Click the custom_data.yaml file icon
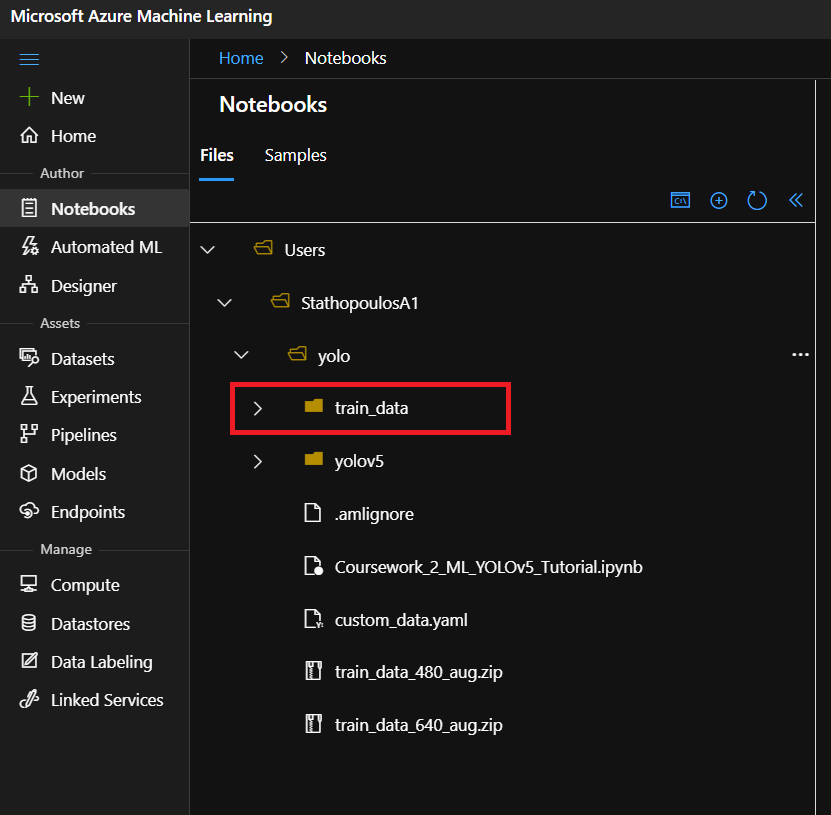The width and height of the screenshot is (831, 815). click(x=313, y=618)
